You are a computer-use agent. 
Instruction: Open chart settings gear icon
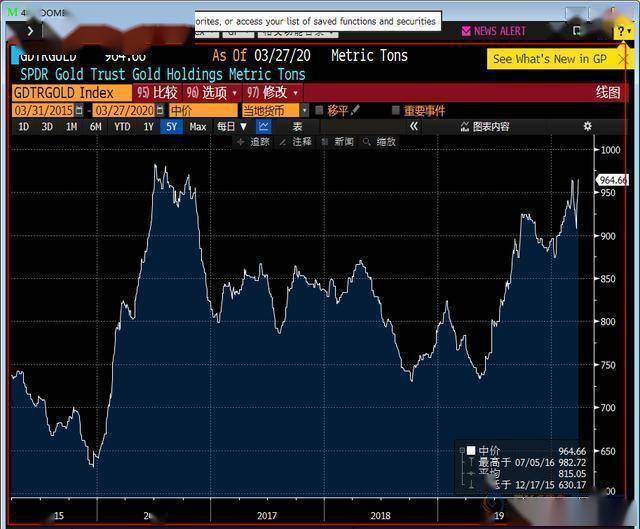[x=588, y=126]
